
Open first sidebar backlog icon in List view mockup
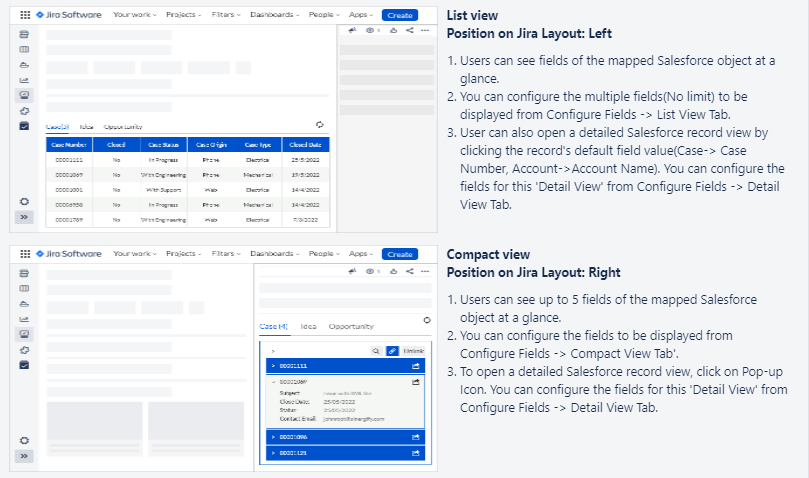24,35
